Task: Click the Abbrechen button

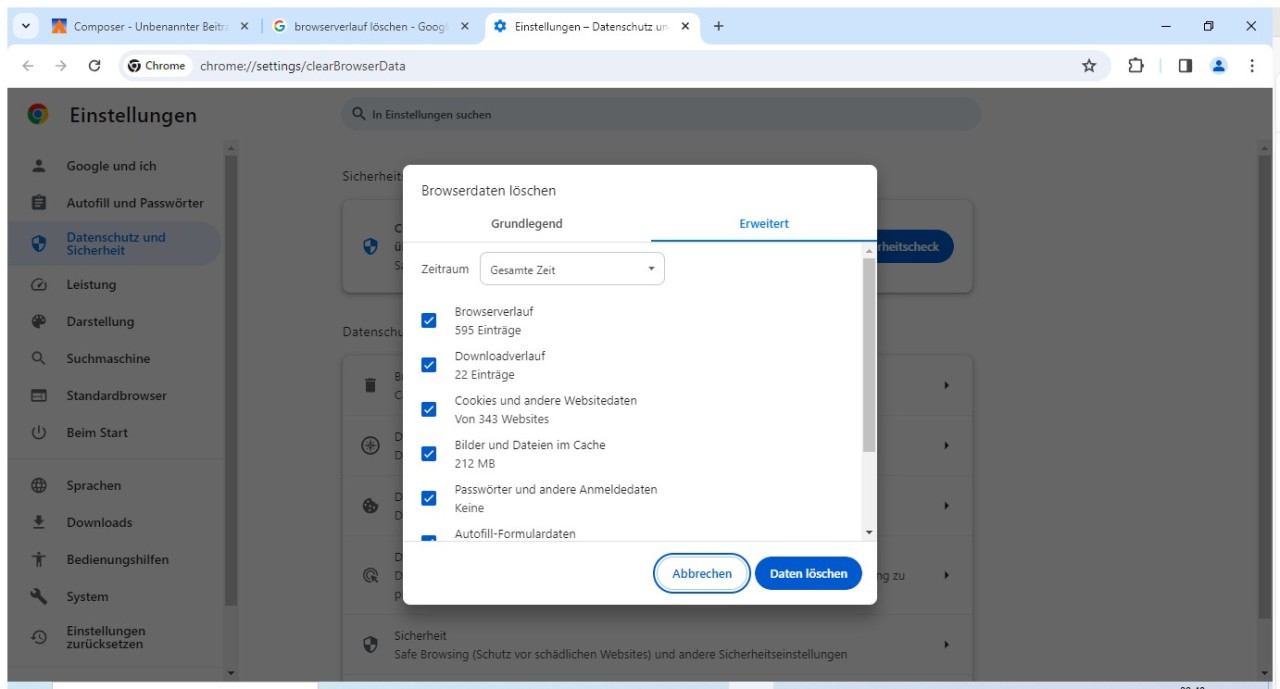Action: pos(702,574)
